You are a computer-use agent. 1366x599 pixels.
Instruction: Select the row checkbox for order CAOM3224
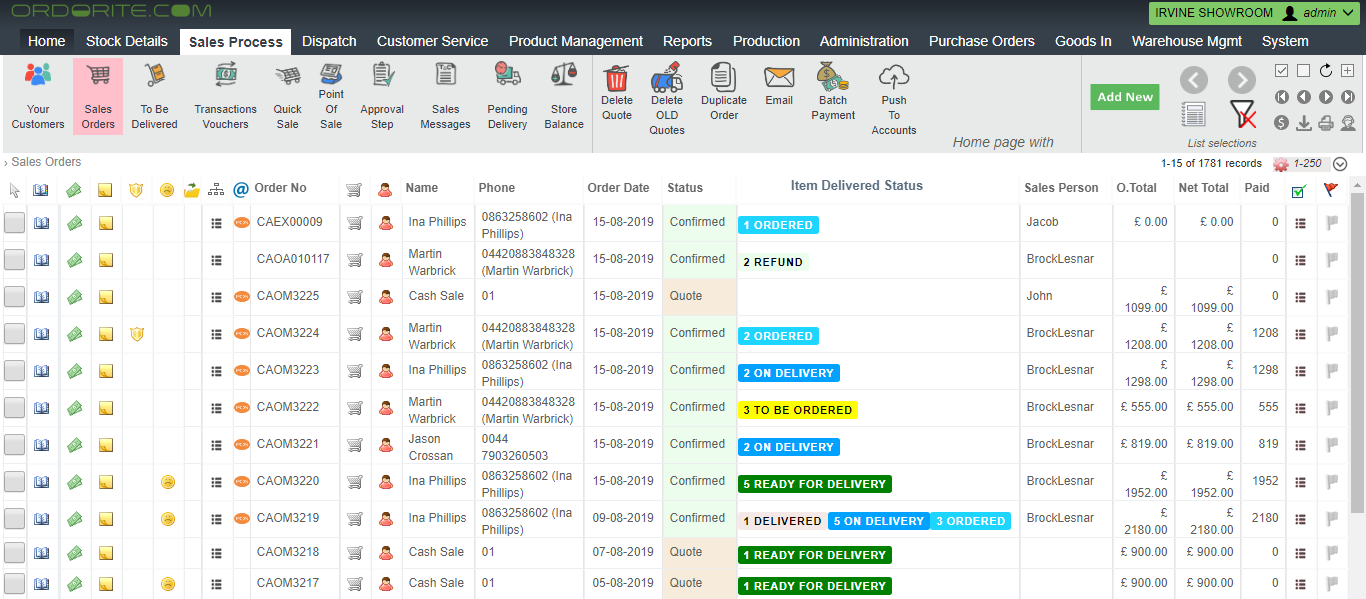tap(14, 334)
